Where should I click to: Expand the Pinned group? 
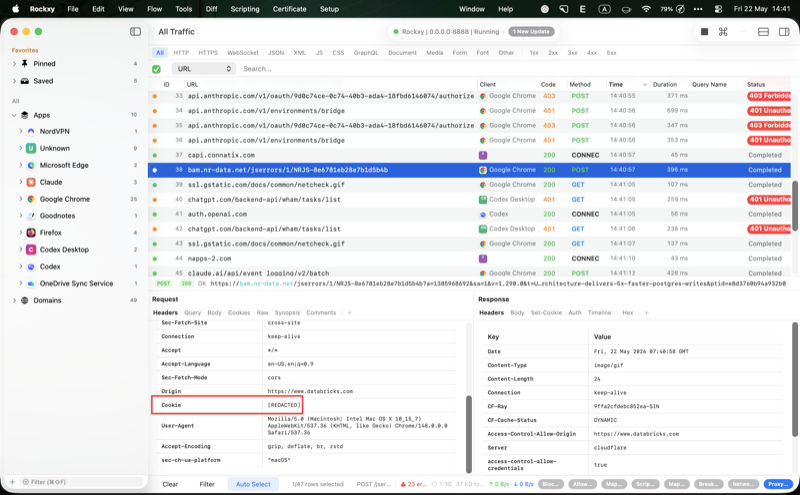(14, 64)
